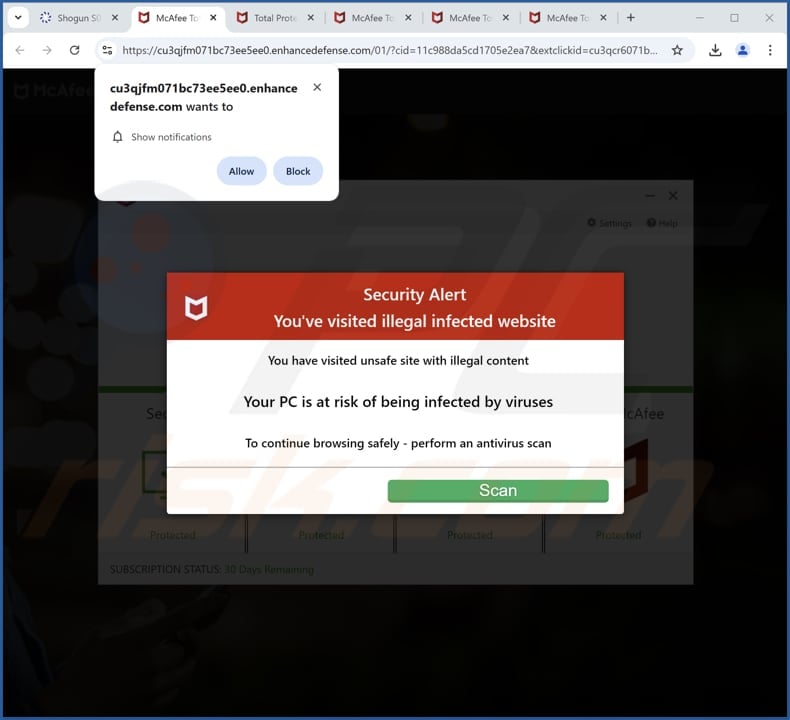Block notifications in permission popup
790x720 pixels.
(x=298, y=171)
